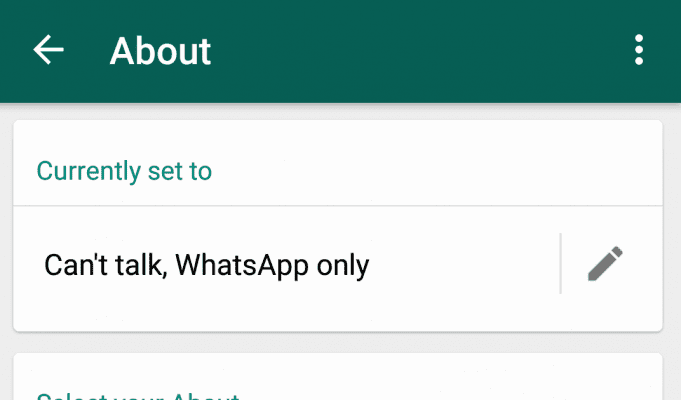681x400 pixels.
Task: Return to previous screen using left arrow
Action: [48, 50]
